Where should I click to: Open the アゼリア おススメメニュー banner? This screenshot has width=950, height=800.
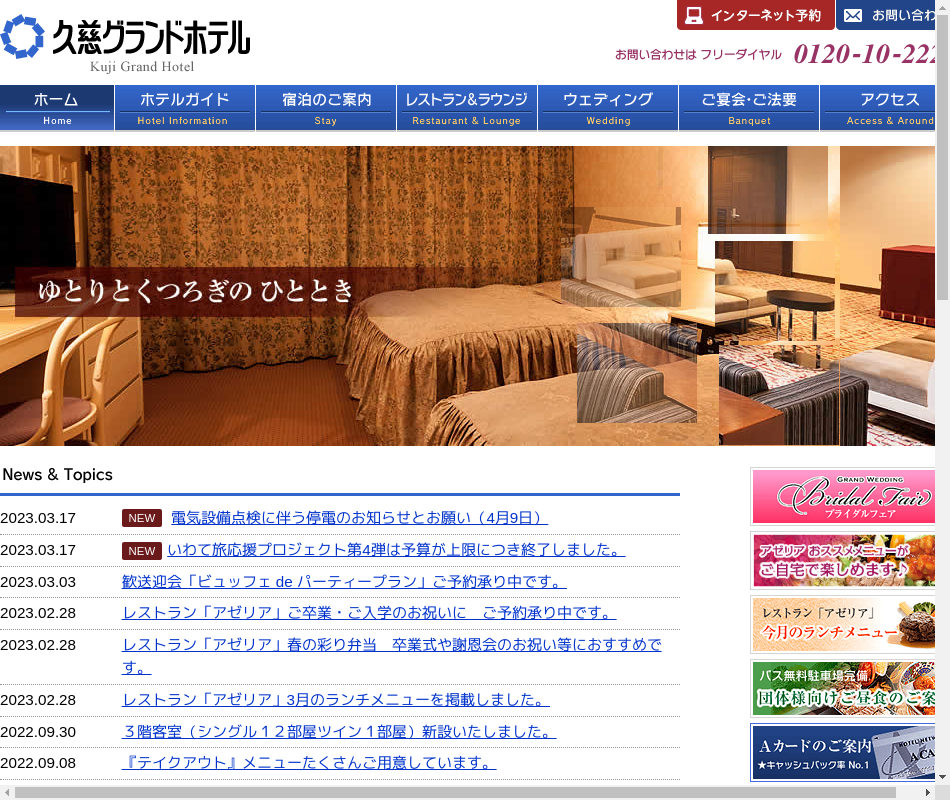coord(843,560)
